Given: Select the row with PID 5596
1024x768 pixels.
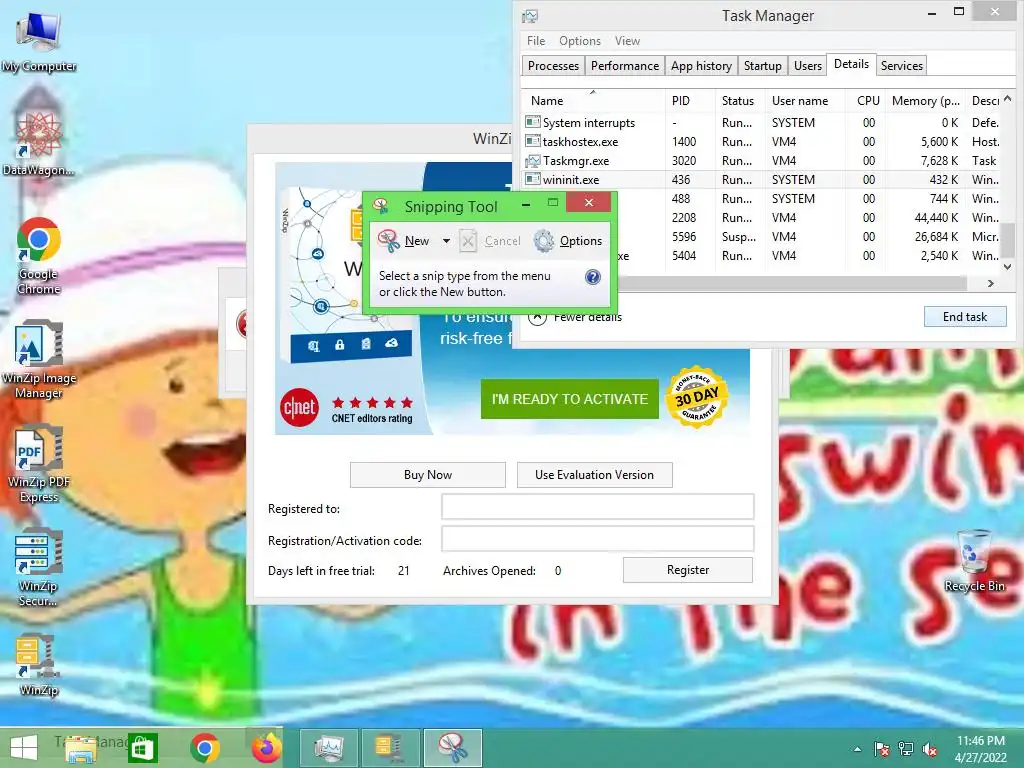Looking at the screenshot, I should click(x=808, y=236).
